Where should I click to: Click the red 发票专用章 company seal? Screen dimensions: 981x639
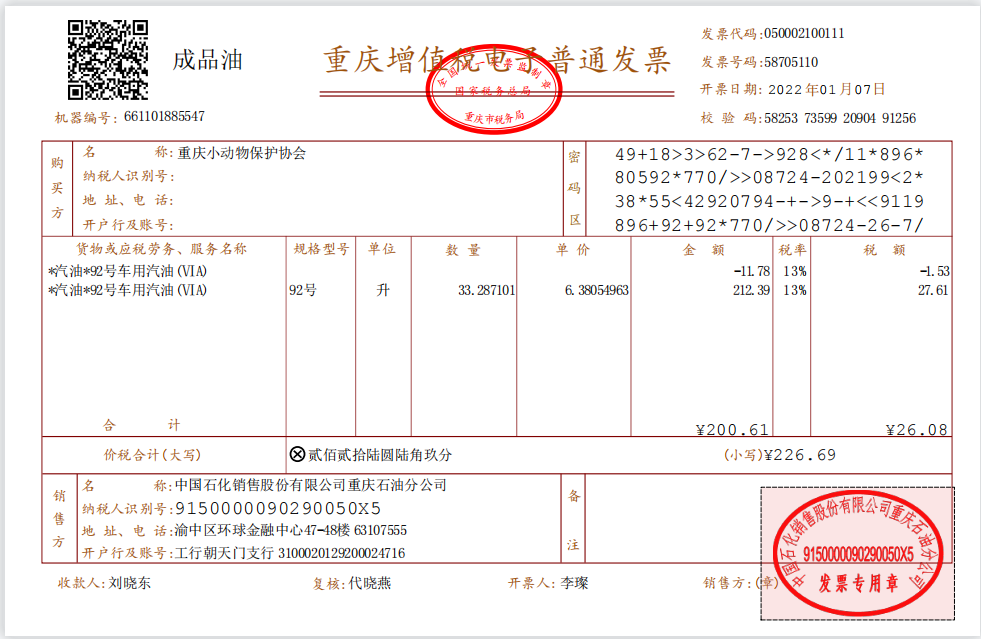pyautogui.click(x=858, y=553)
